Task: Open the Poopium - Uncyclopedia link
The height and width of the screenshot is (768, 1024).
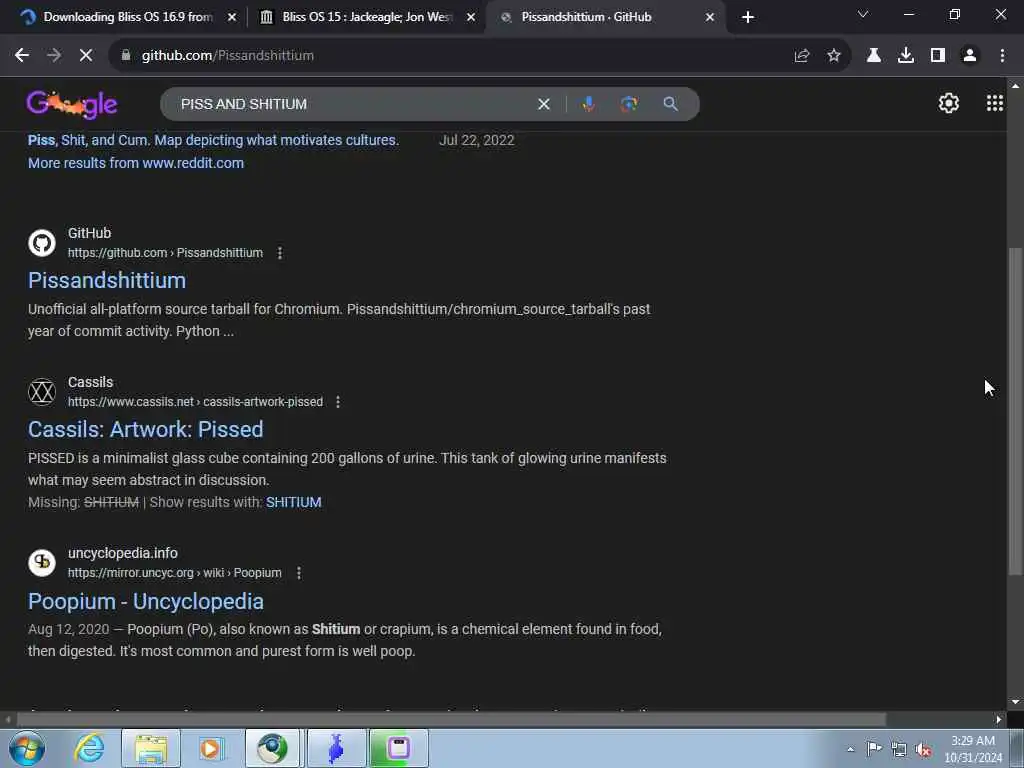Action: [146, 601]
